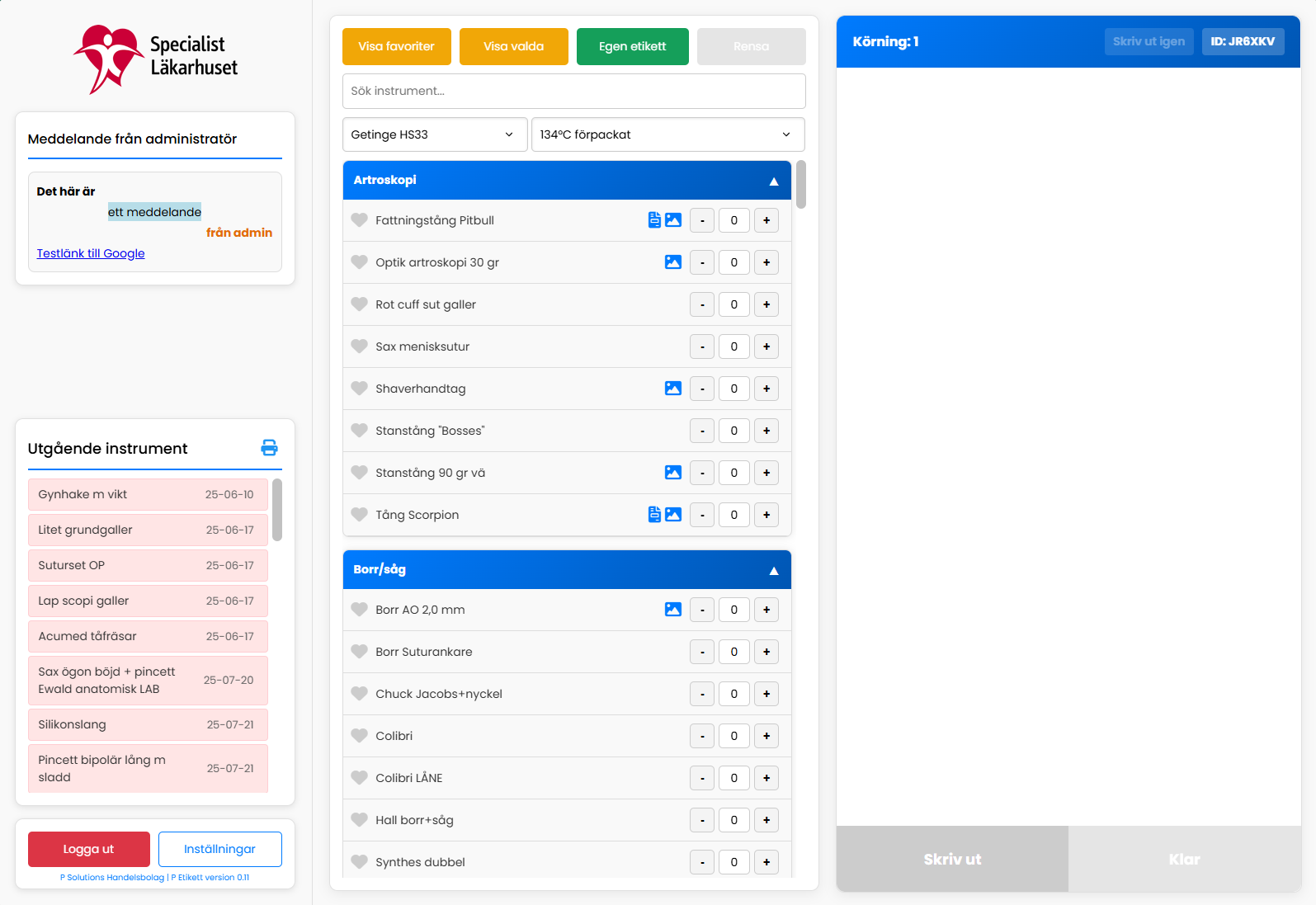Open the Getinge HS33 machine dropdown
Image resolution: width=1316 pixels, height=905 pixels.
[x=434, y=134]
